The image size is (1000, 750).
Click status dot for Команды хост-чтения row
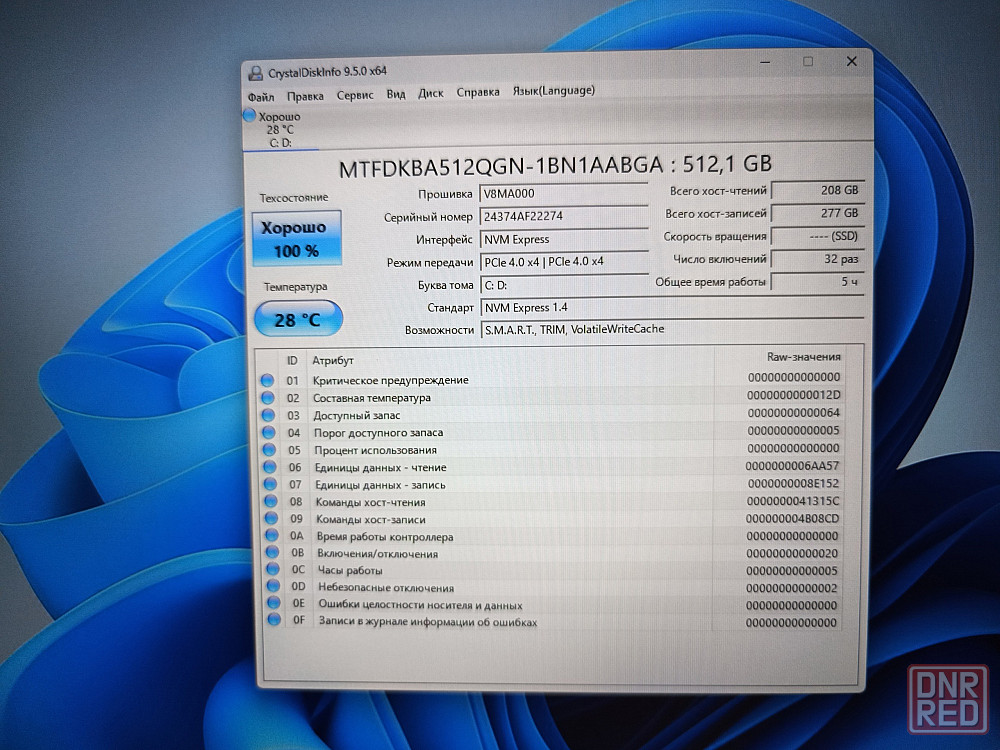coord(271,501)
